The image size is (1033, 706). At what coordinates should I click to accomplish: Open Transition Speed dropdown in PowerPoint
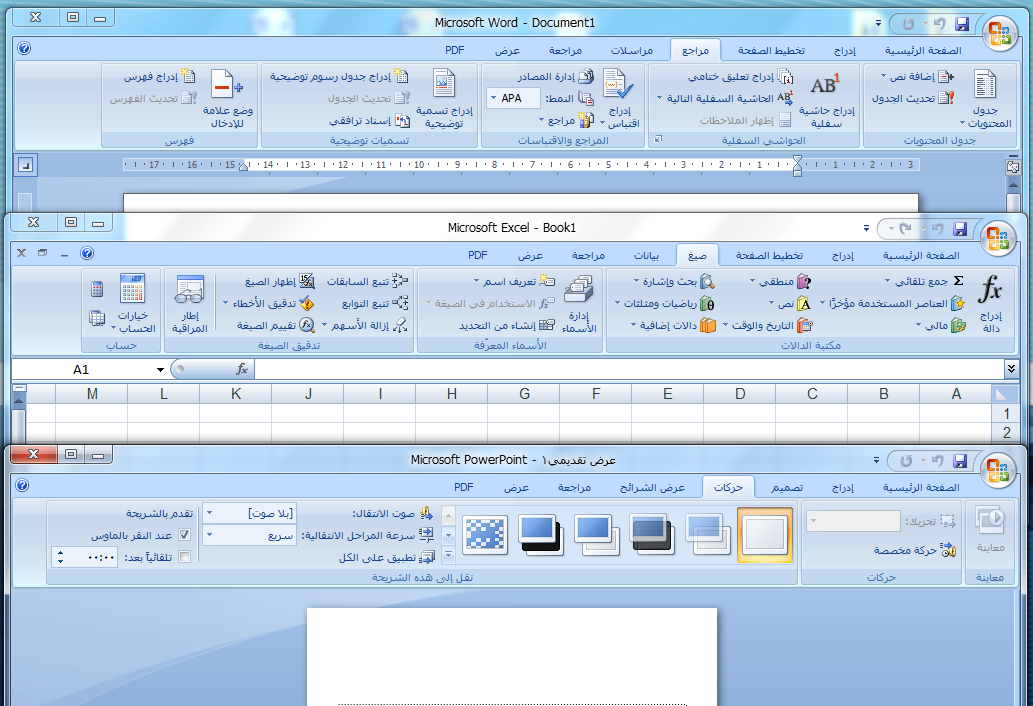(x=209, y=535)
